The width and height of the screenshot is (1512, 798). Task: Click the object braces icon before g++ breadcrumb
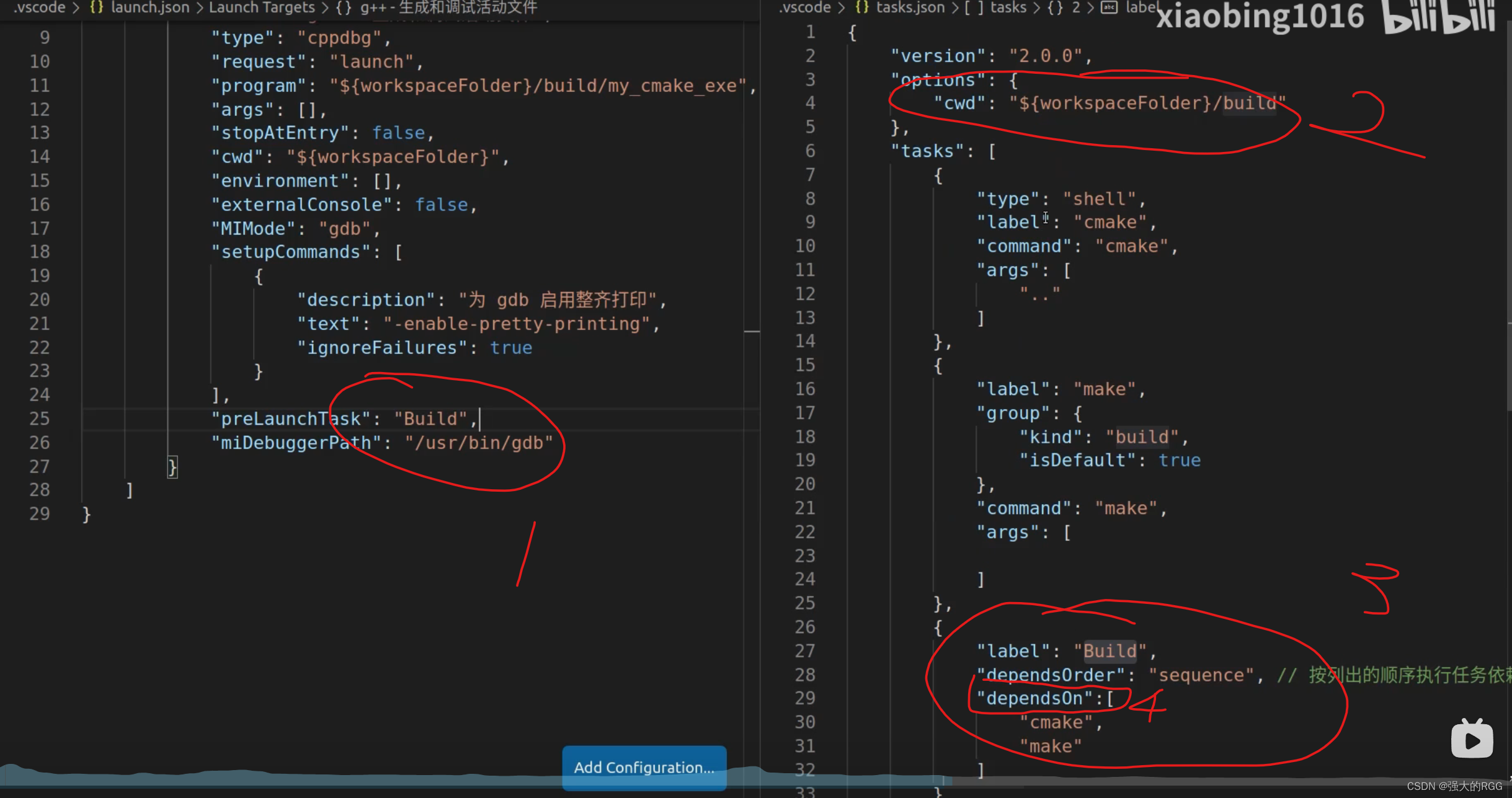pyautogui.click(x=344, y=7)
